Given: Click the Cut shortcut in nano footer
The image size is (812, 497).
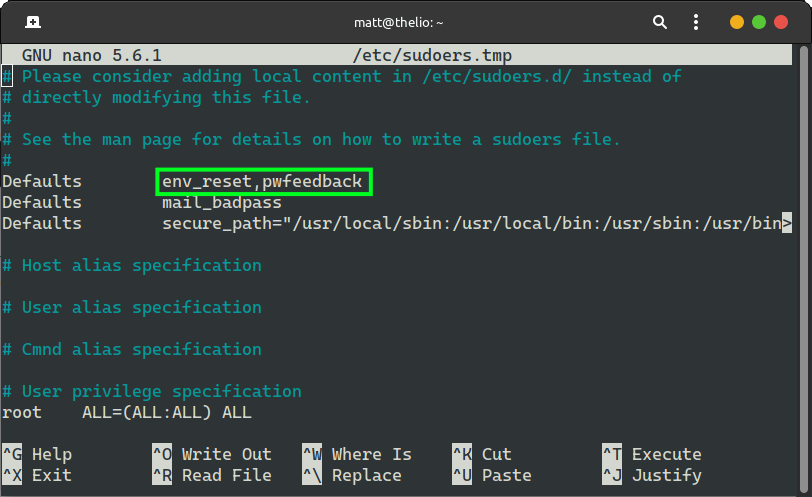Looking at the screenshot, I should pyautogui.click(x=496, y=454).
